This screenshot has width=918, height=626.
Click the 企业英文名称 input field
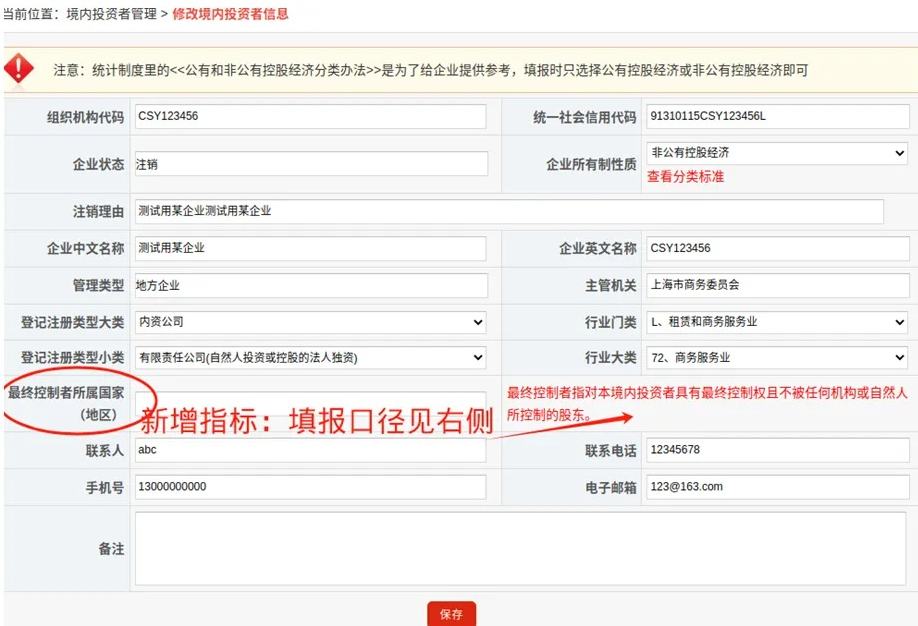[x=776, y=248]
